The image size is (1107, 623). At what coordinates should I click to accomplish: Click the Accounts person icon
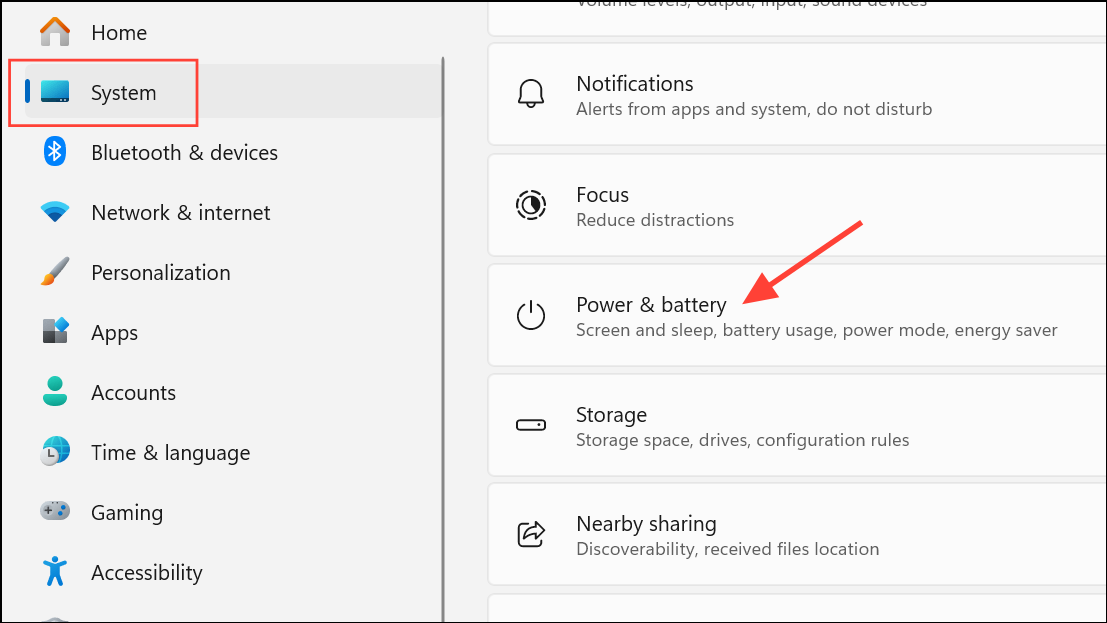55,392
